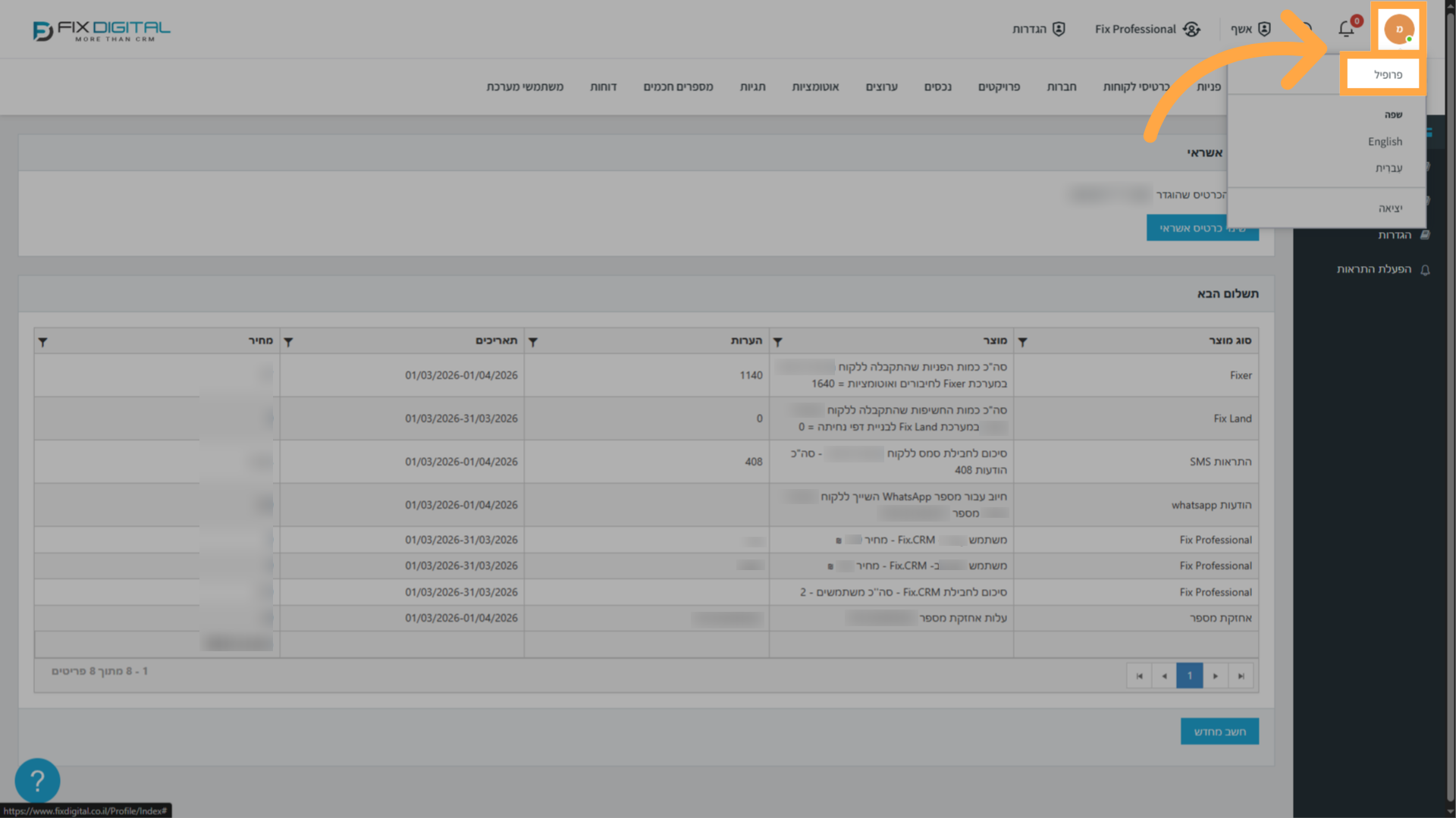Click the מוצר column header

(995, 341)
